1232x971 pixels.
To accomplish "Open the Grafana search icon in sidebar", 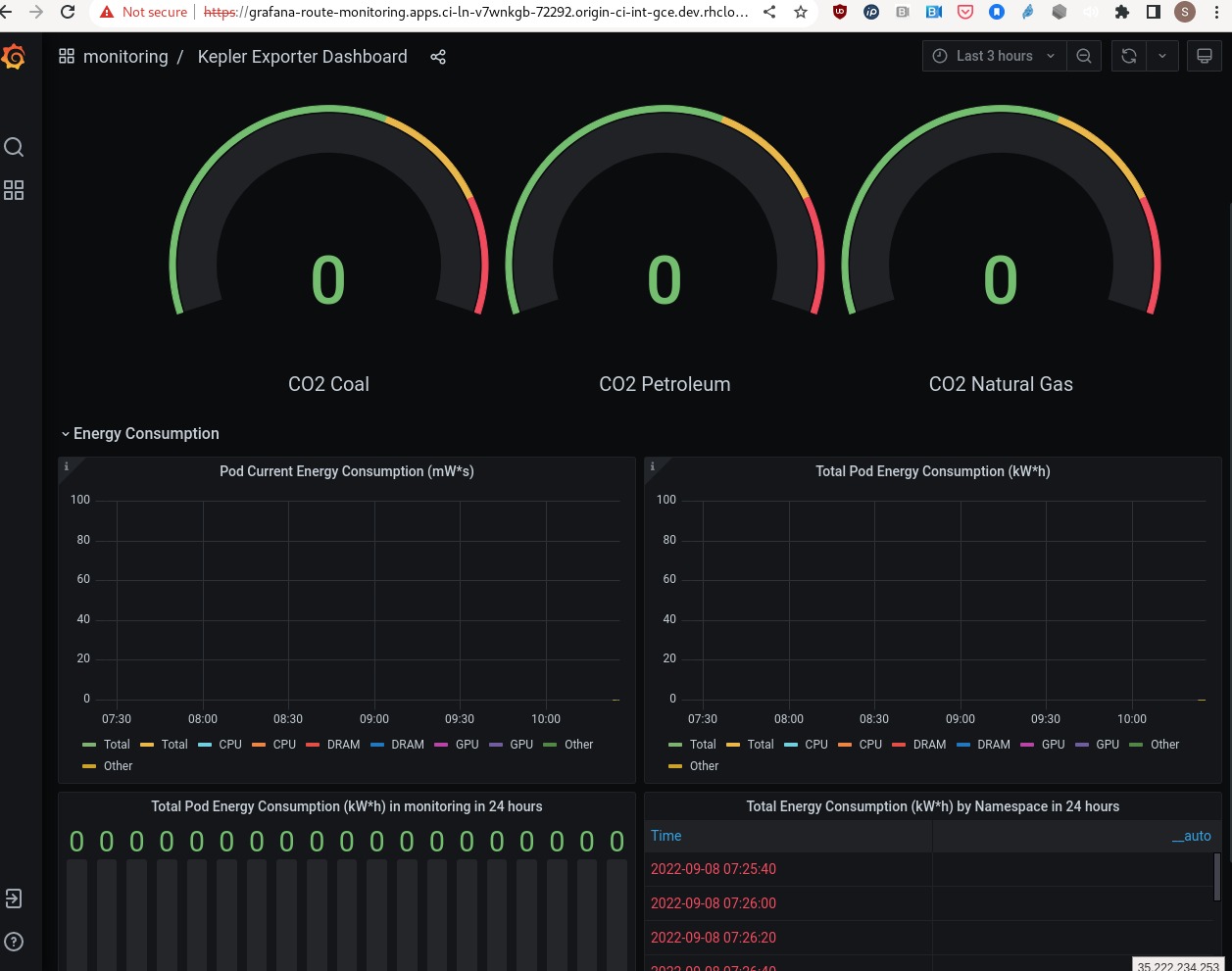I will click(14, 147).
